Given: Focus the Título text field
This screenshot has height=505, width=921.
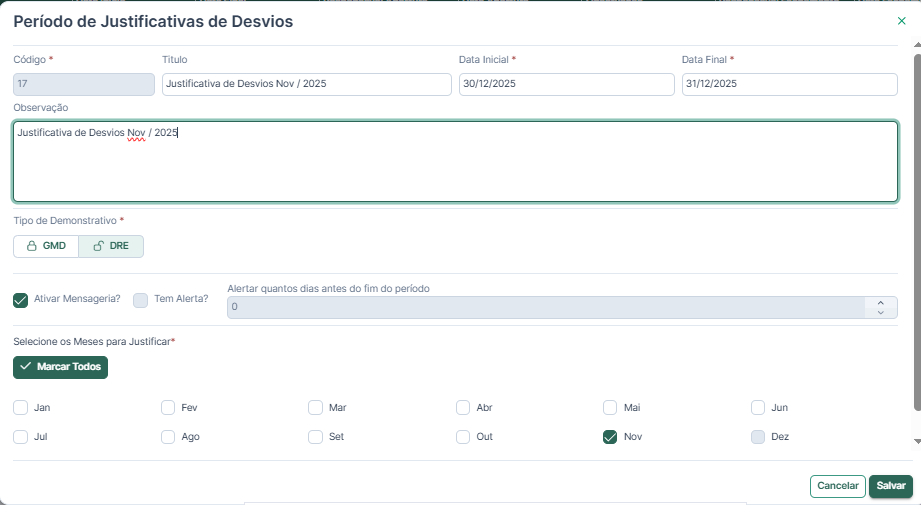Looking at the screenshot, I should click(x=306, y=85).
